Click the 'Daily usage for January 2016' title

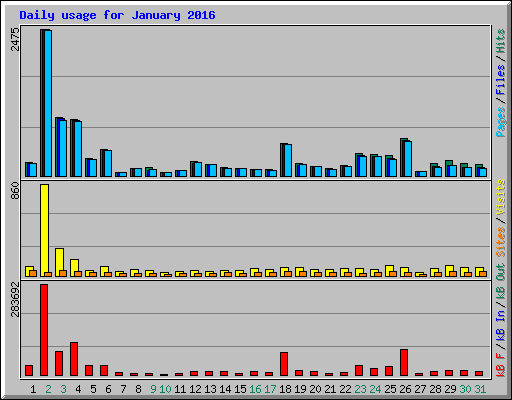(x=117, y=15)
